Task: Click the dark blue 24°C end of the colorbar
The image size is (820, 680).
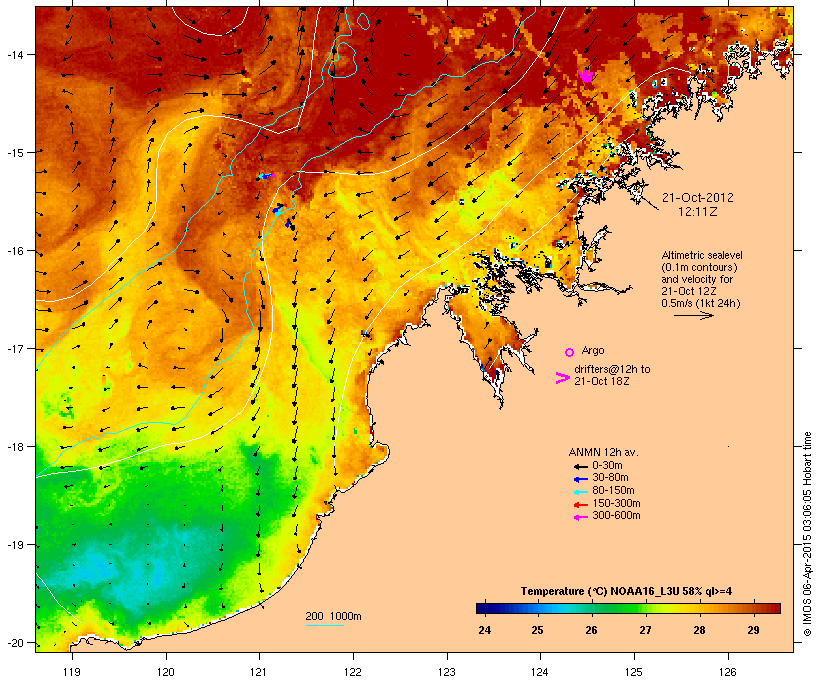Action: click(x=484, y=608)
